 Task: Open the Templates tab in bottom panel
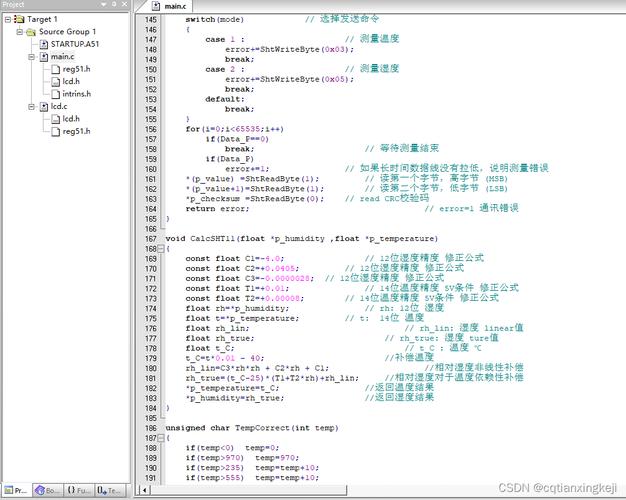pyautogui.click(x=111, y=490)
